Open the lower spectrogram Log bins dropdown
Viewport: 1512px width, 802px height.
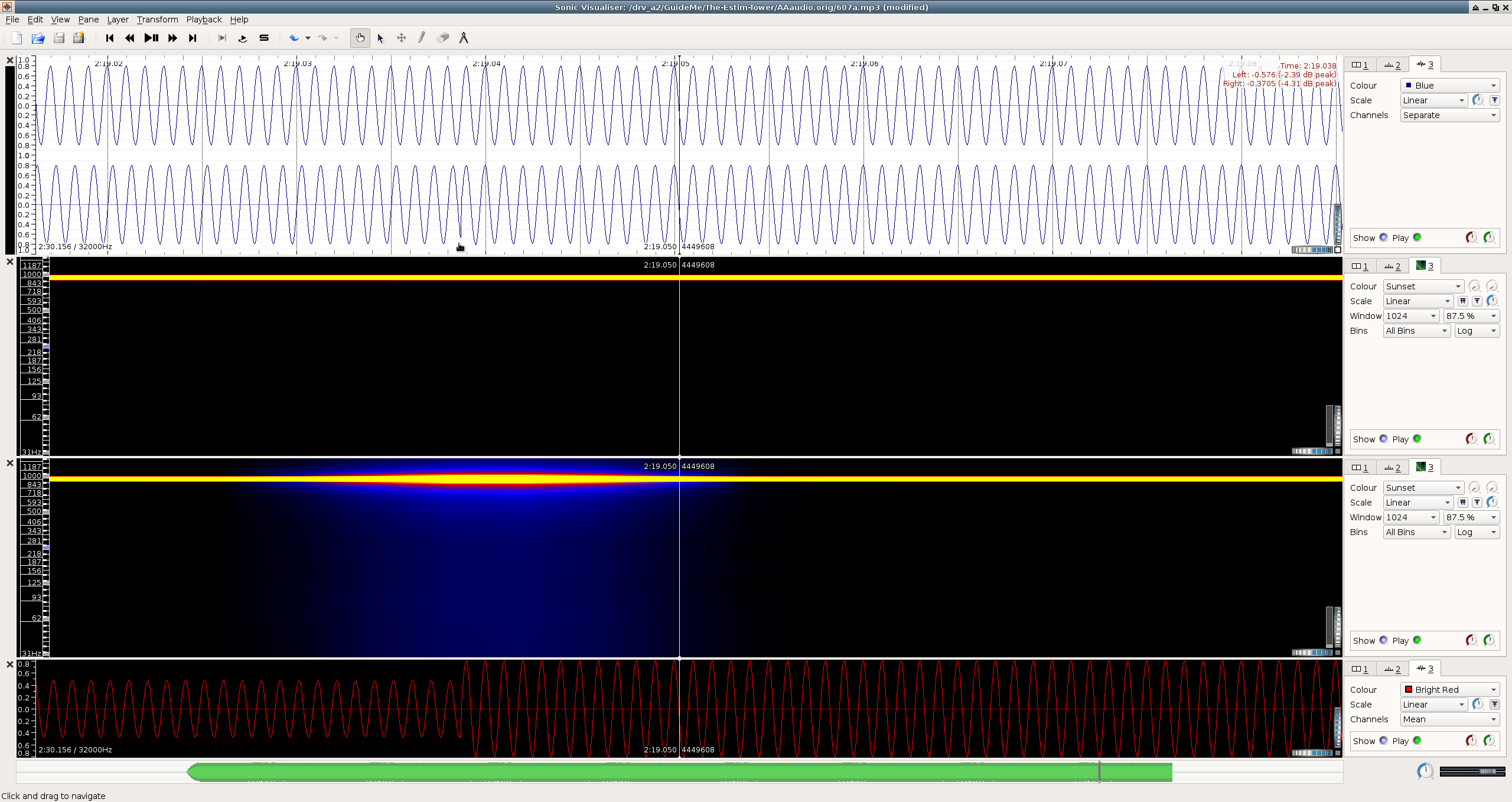pos(1477,532)
